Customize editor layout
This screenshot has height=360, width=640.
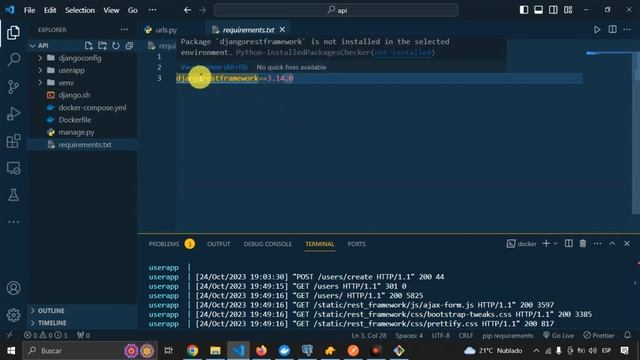click(568, 10)
